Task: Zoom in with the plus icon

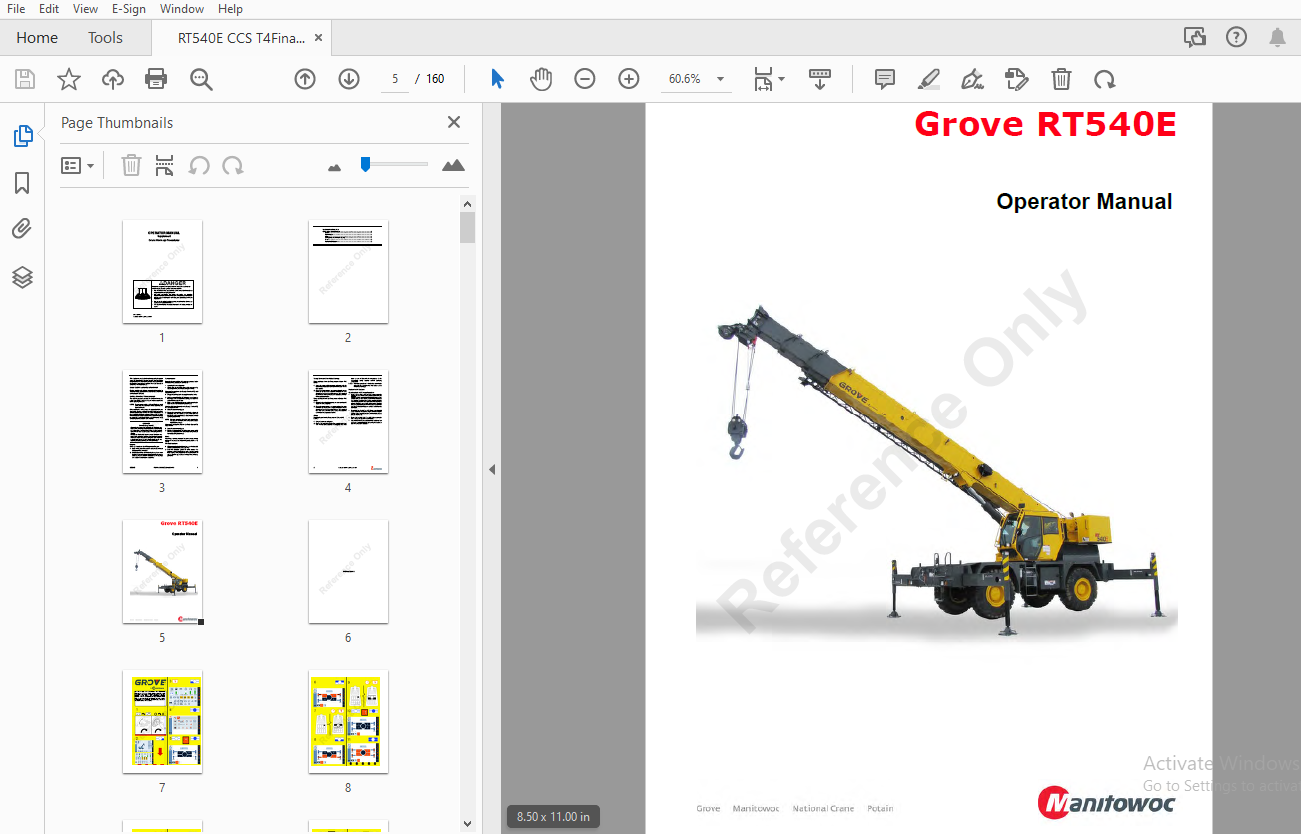Action: click(x=629, y=79)
